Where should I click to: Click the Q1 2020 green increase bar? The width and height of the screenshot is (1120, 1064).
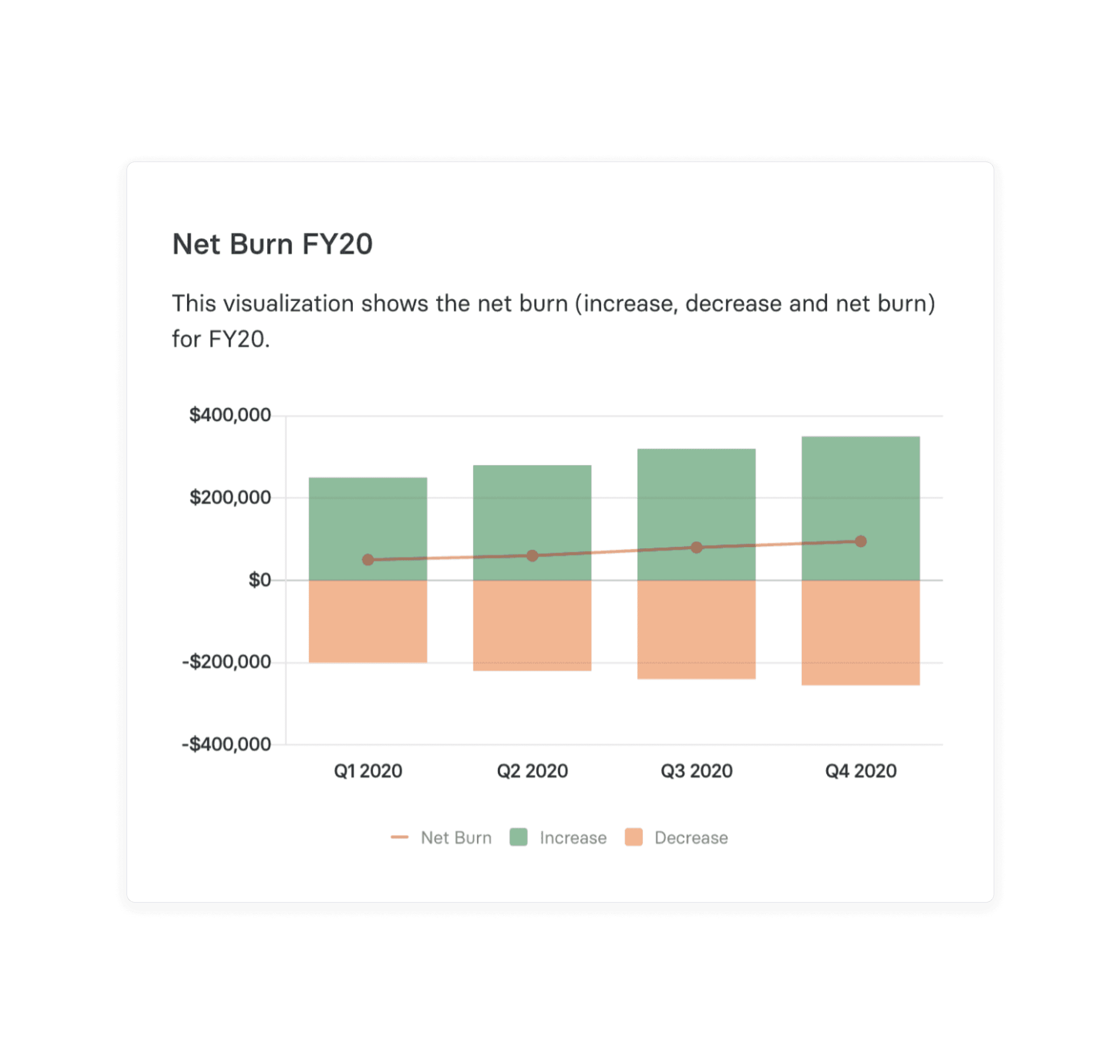[368, 529]
